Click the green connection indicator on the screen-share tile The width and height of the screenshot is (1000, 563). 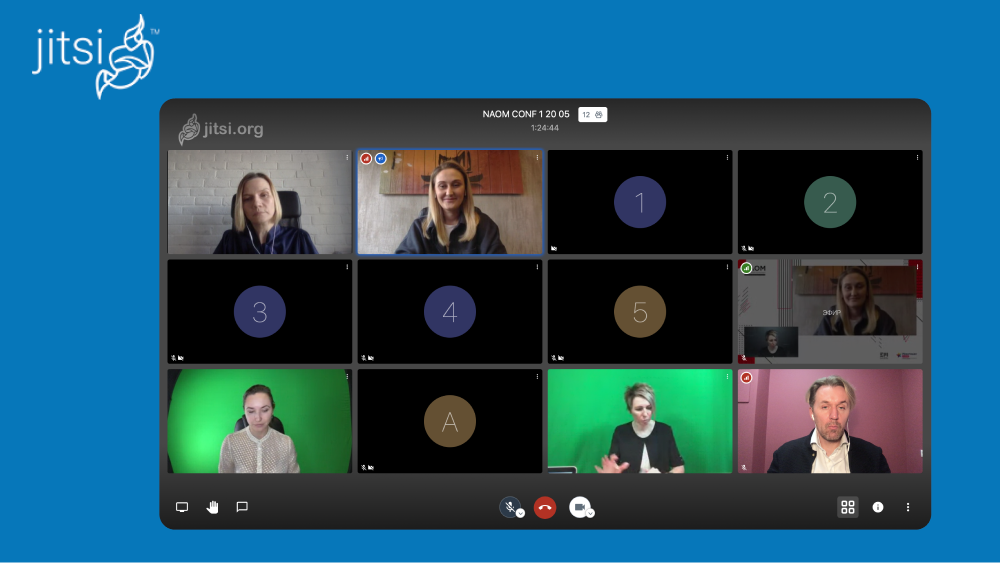pos(746,268)
